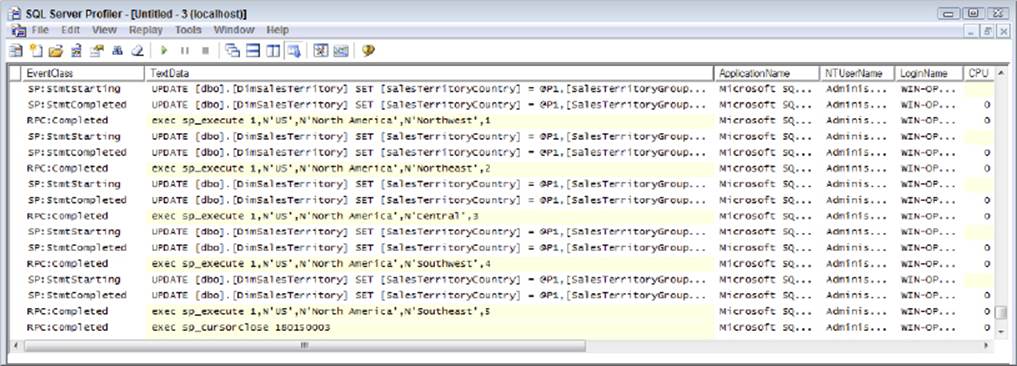1017x366 pixels.
Task: Click the LoginName column header
Action: (x=929, y=73)
